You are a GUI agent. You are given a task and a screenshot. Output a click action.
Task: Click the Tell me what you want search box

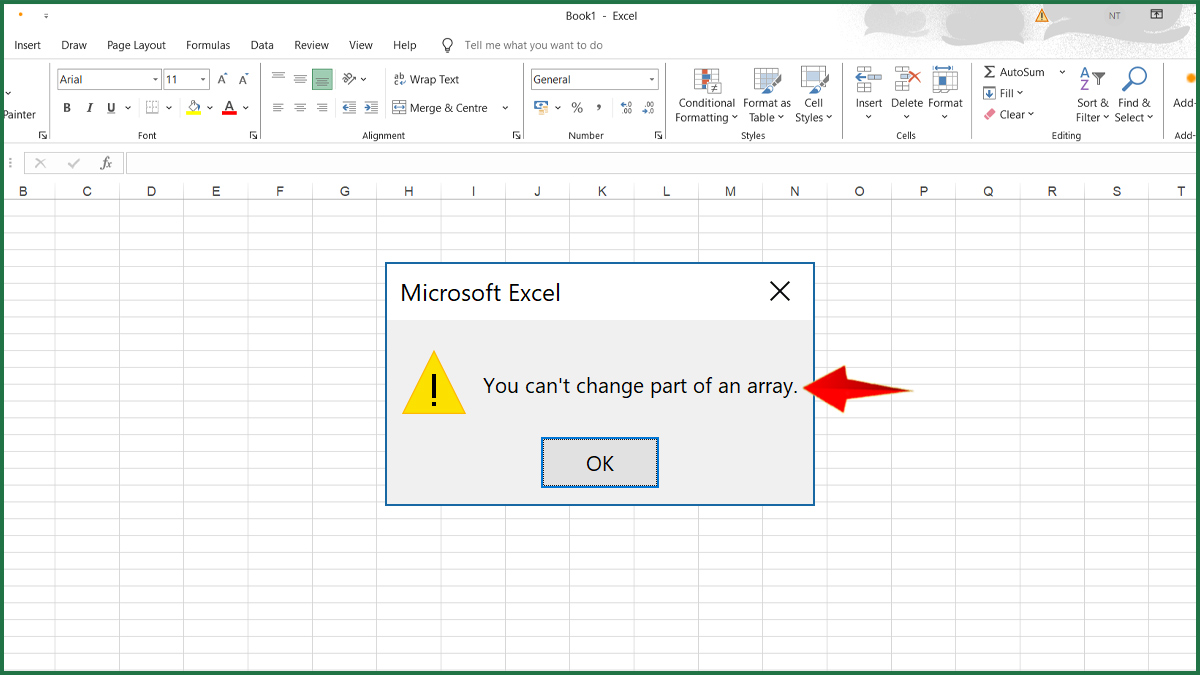(x=533, y=45)
